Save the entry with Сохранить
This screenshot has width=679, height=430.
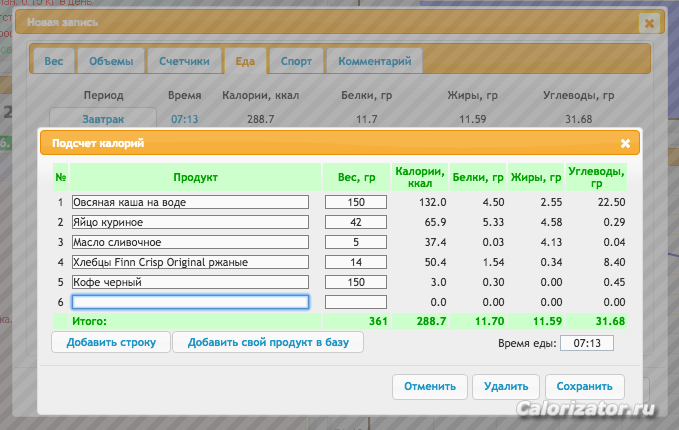pyautogui.click(x=584, y=386)
